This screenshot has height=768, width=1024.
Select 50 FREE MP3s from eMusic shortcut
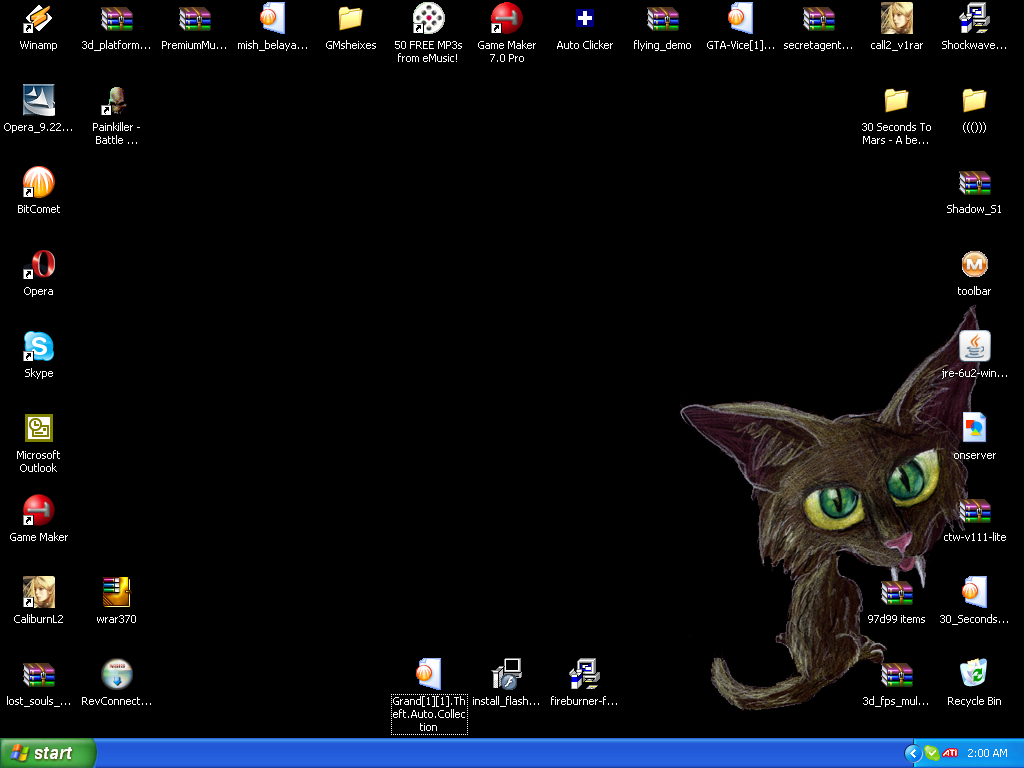click(428, 19)
